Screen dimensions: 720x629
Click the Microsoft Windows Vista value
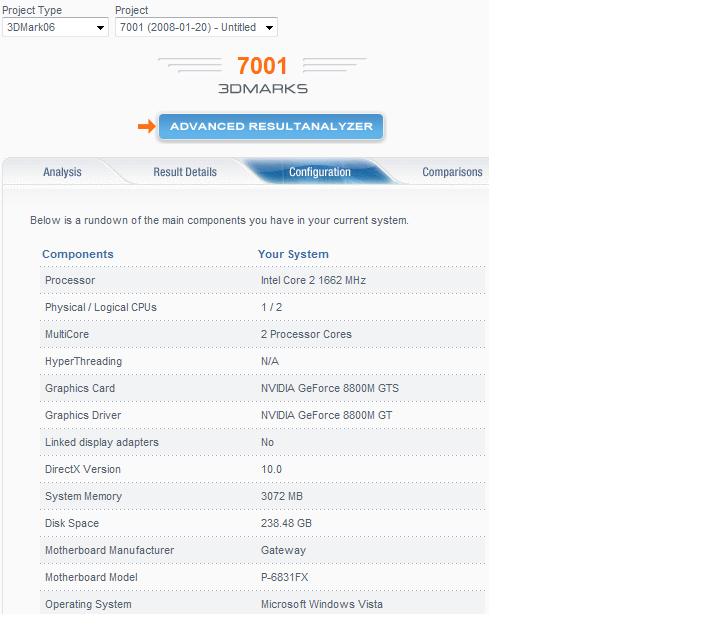point(322,605)
